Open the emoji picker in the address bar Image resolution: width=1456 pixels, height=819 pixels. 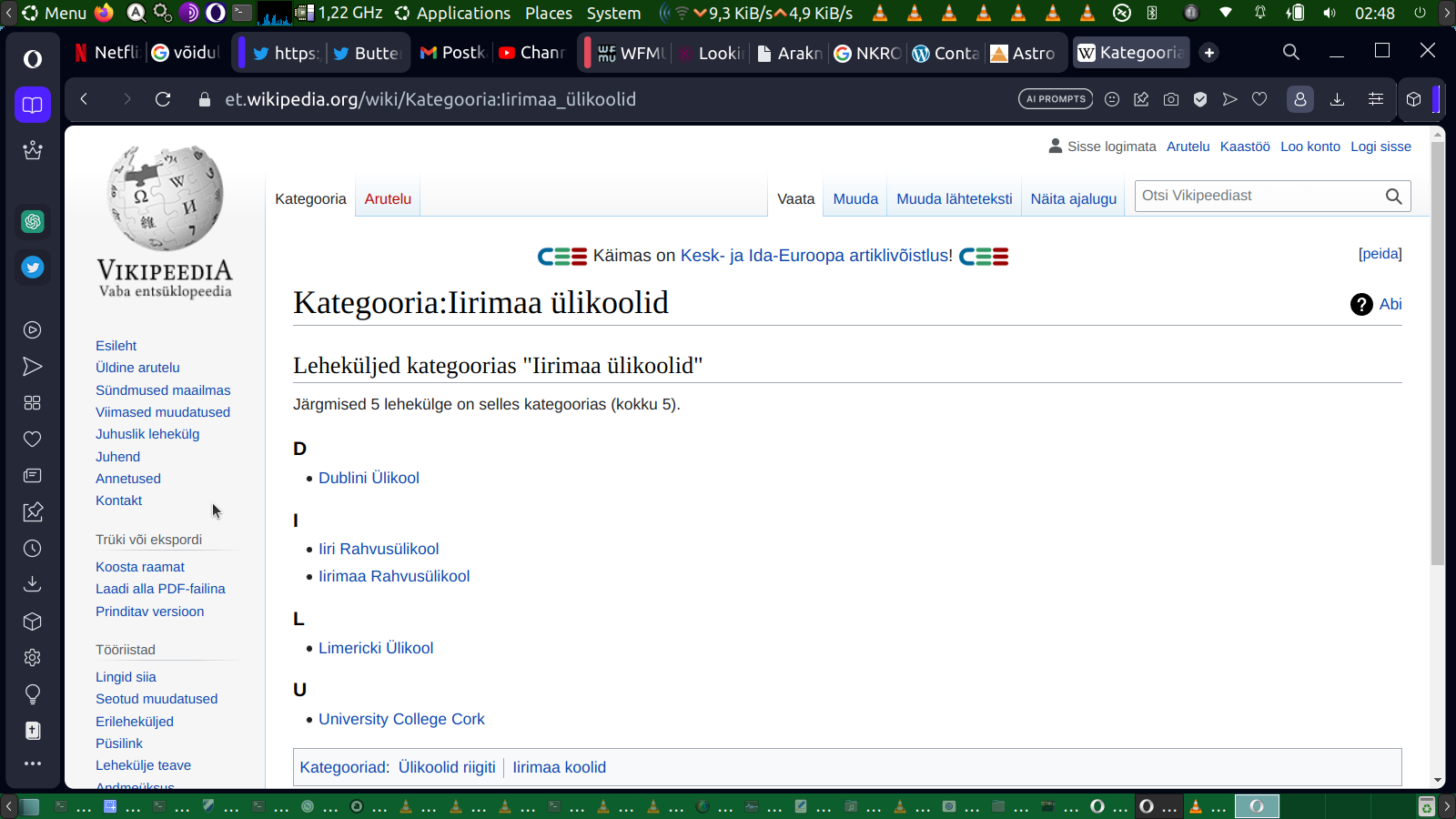[1112, 99]
